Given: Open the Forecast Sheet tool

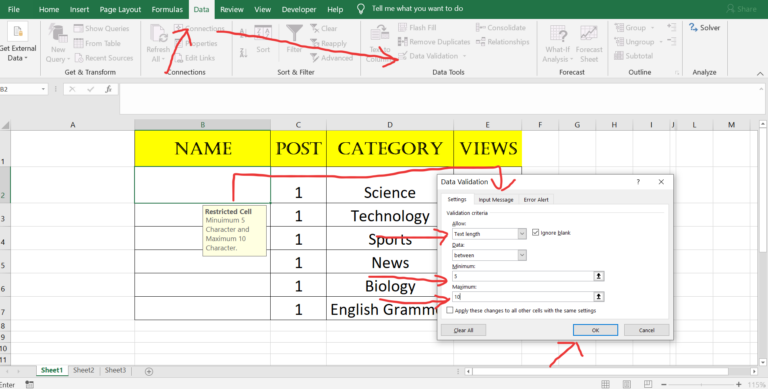Looking at the screenshot, I should click(x=589, y=44).
